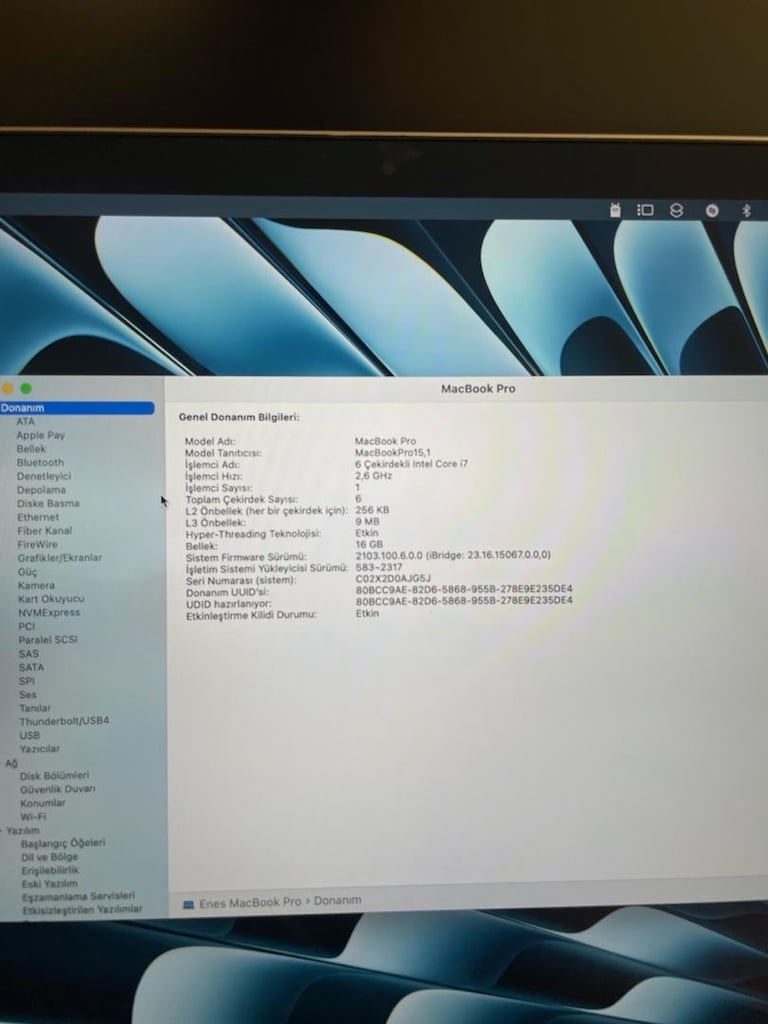This screenshot has height=1024, width=768.
Task: Select the Ağ section header in the sidebar
Action: tap(11, 763)
